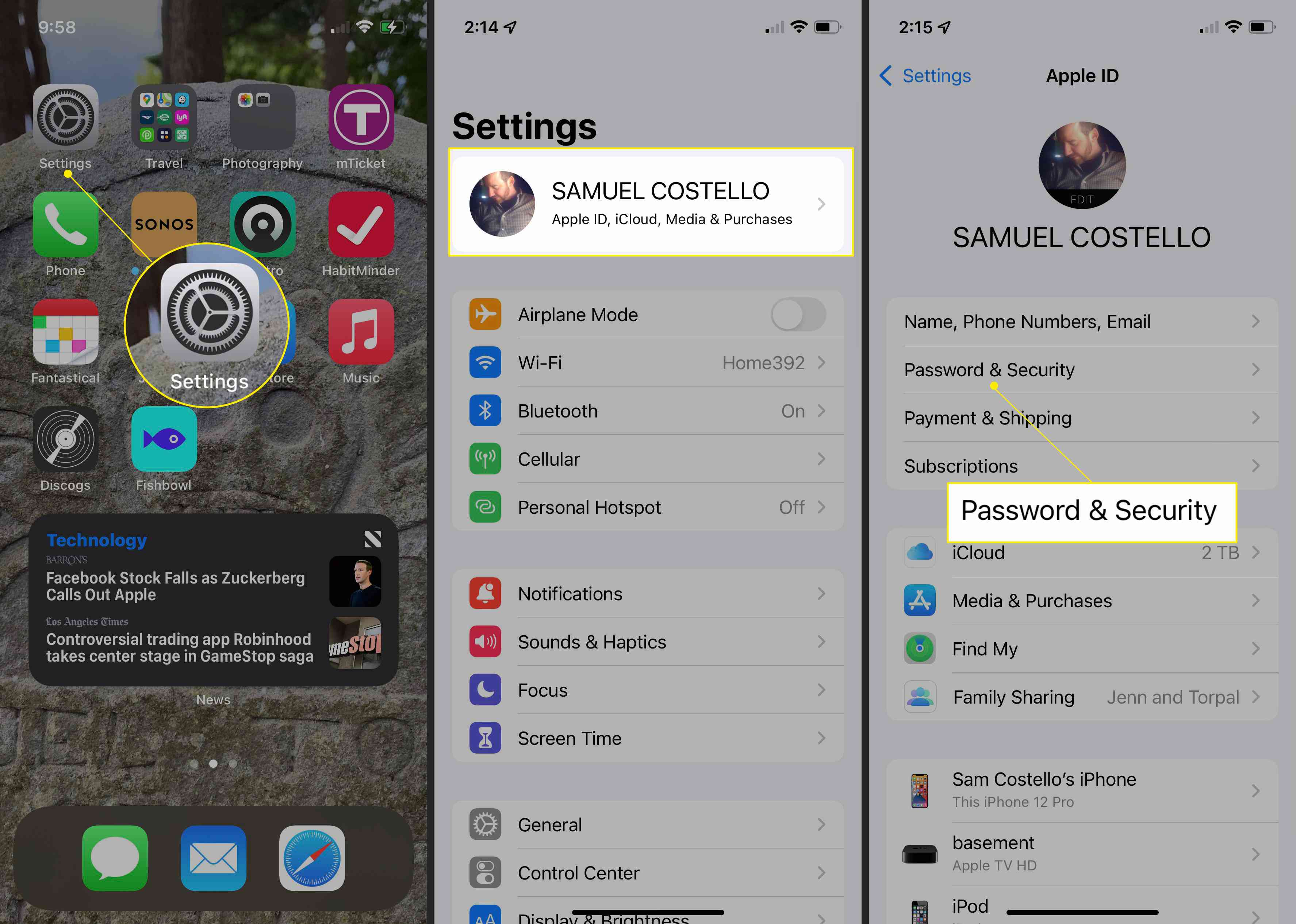Screen dimensions: 1296x924
Task: Select Password & Security option
Action: click(1080, 369)
